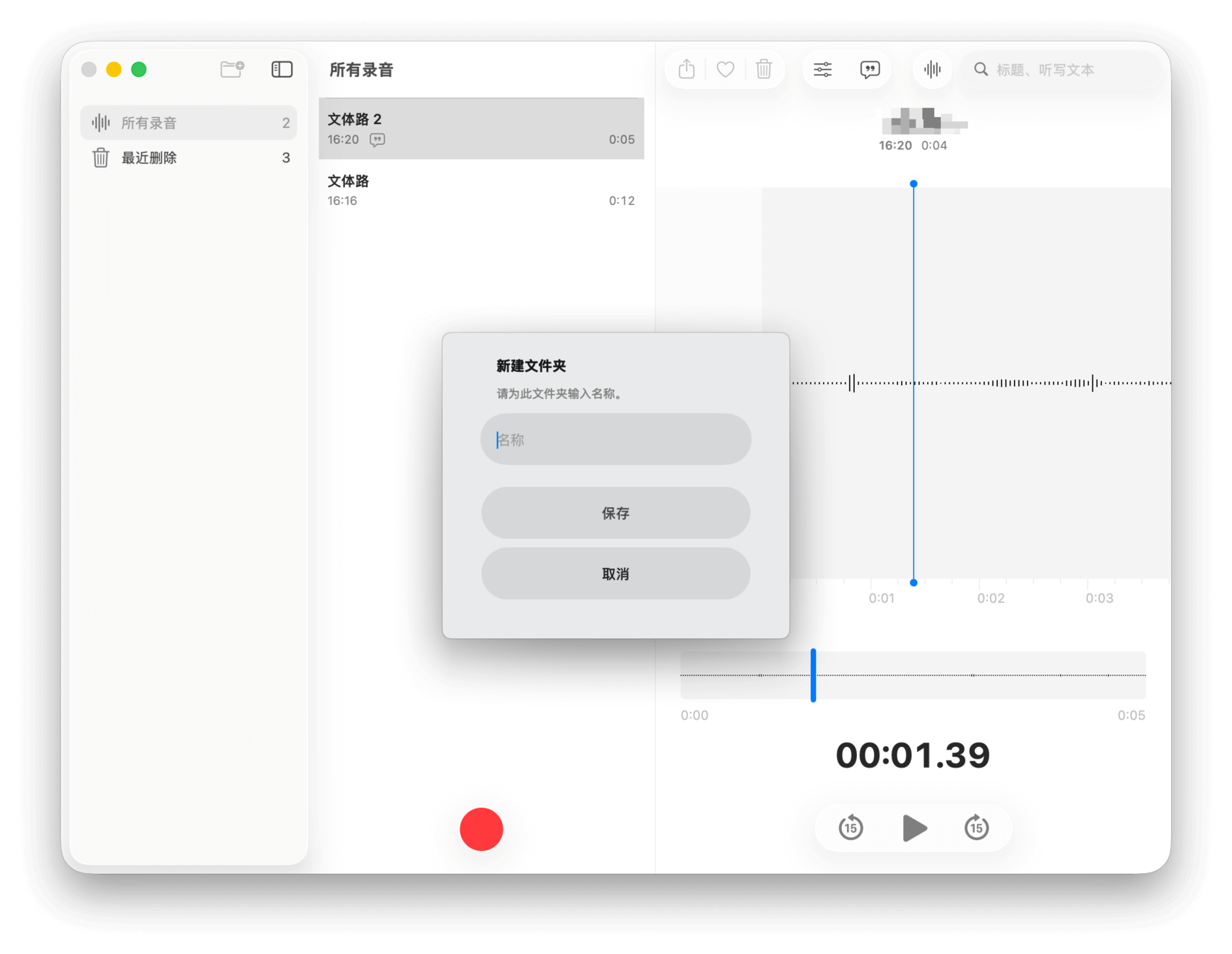Click the share icon in toolbar

687,70
